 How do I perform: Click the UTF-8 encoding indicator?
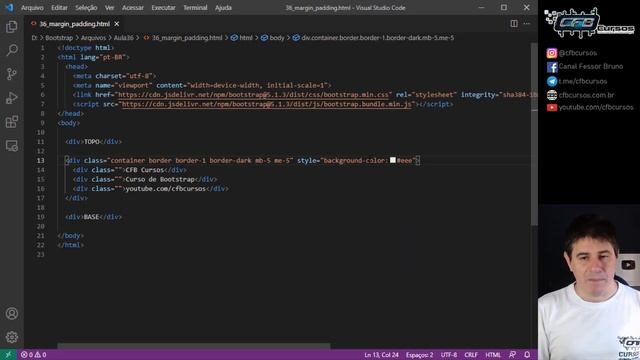click(449, 355)
